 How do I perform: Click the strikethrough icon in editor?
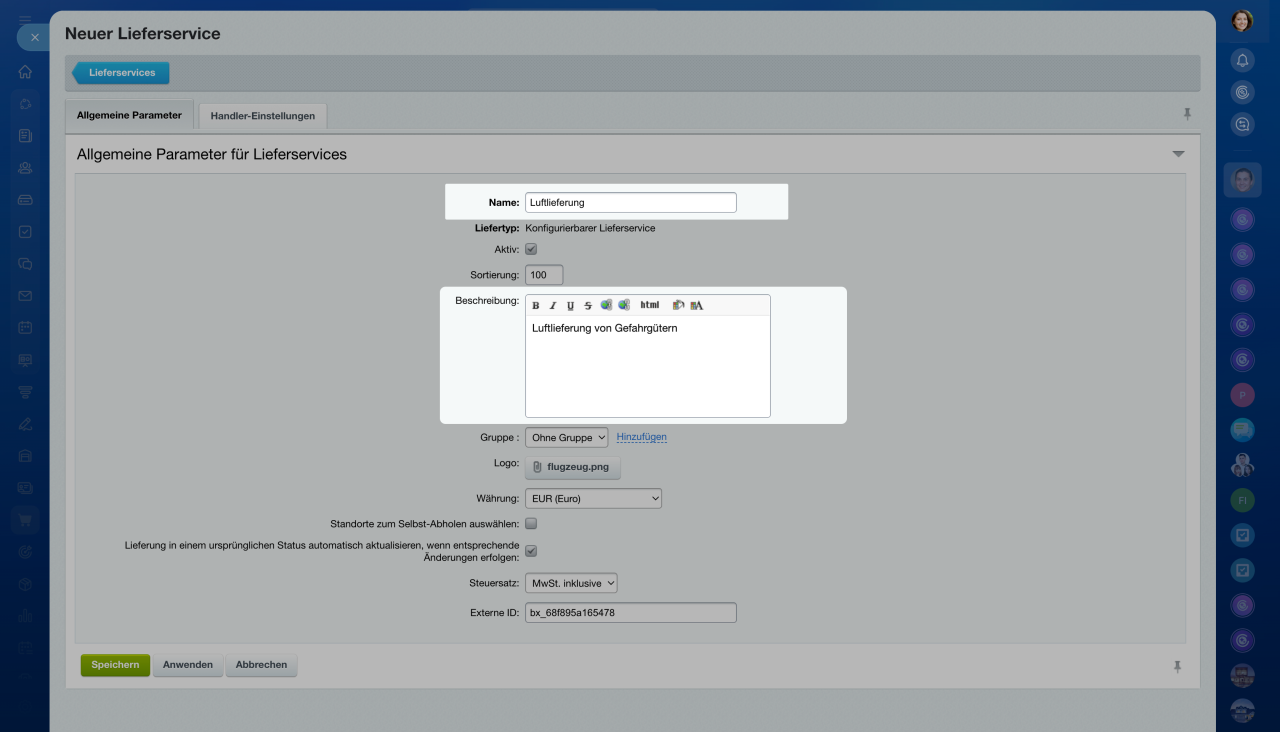pyautogui.click(x=588, y=306)
